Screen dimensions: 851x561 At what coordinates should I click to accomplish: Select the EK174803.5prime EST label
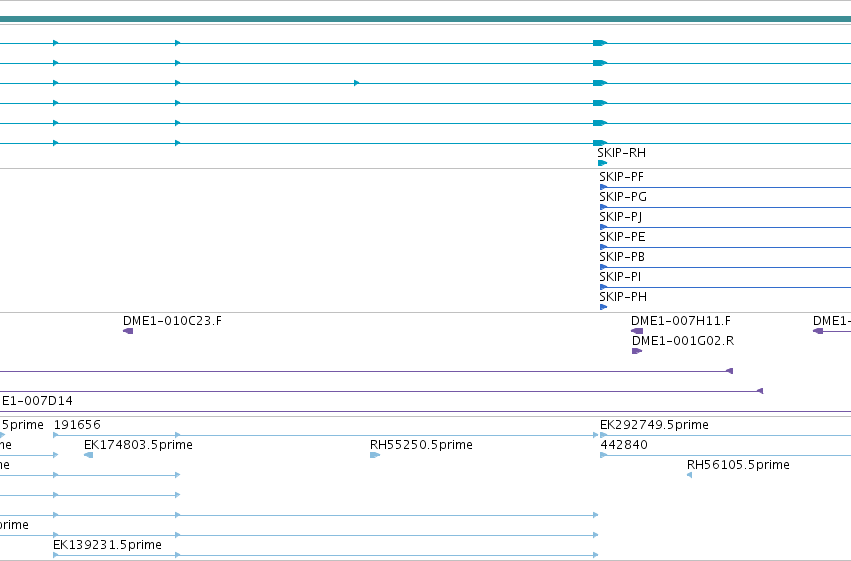tap(138, 445)
